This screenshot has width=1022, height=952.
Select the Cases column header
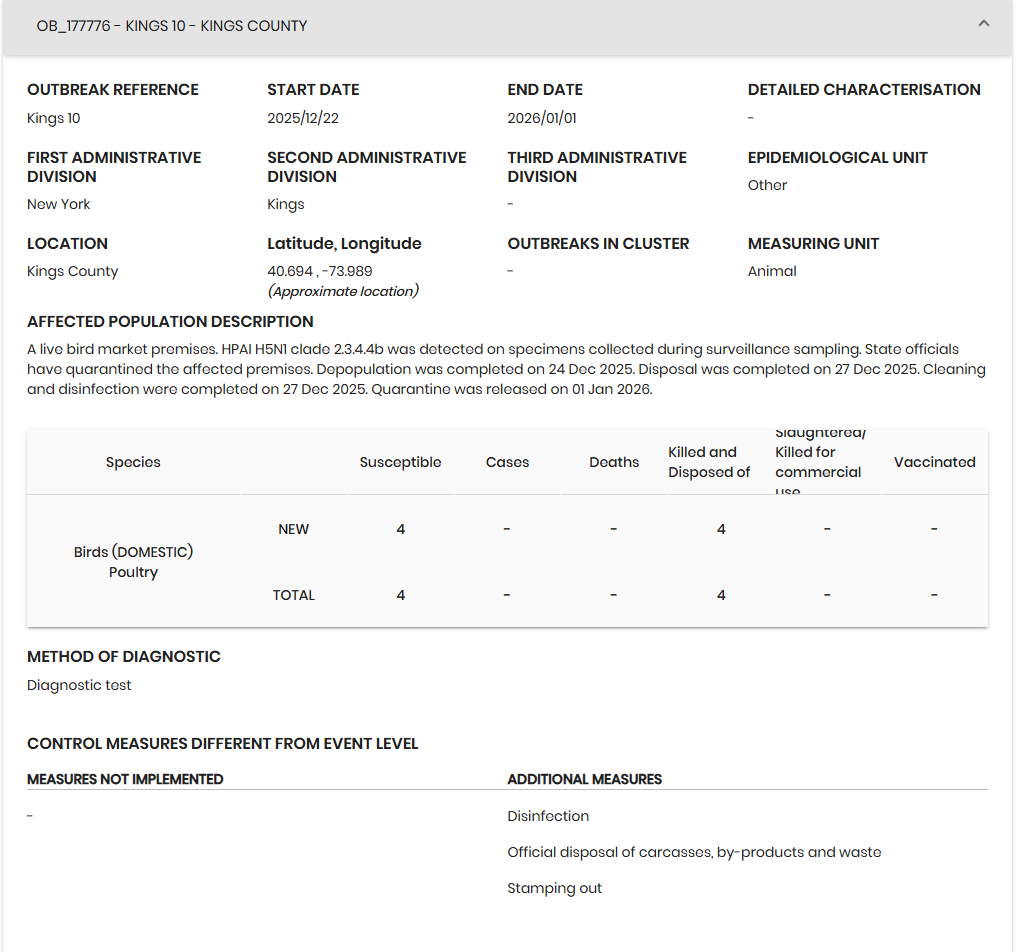[507, 462]
